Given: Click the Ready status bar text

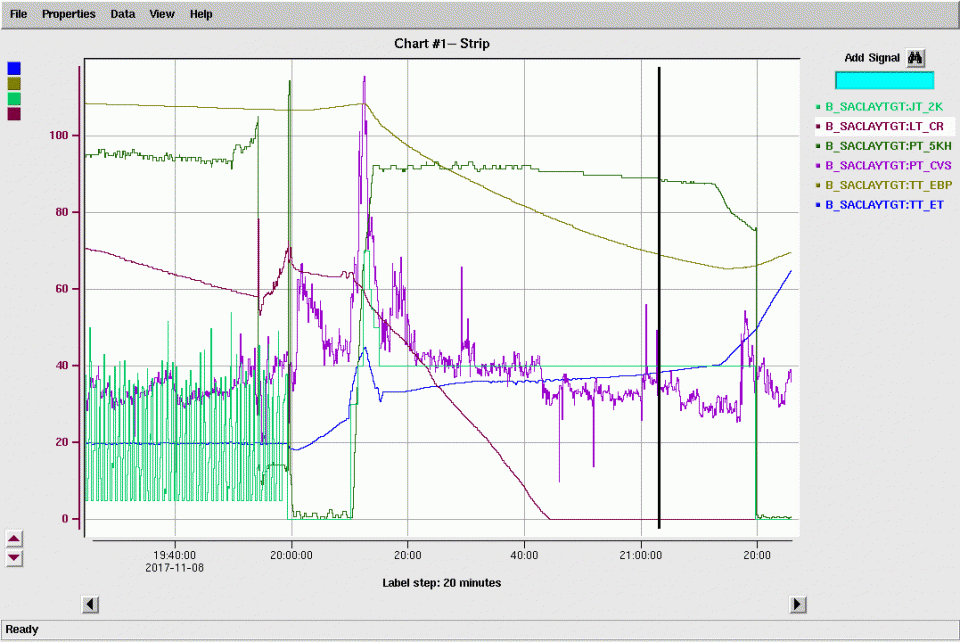Looking at the screenshot, I should [x=22, y=629].
